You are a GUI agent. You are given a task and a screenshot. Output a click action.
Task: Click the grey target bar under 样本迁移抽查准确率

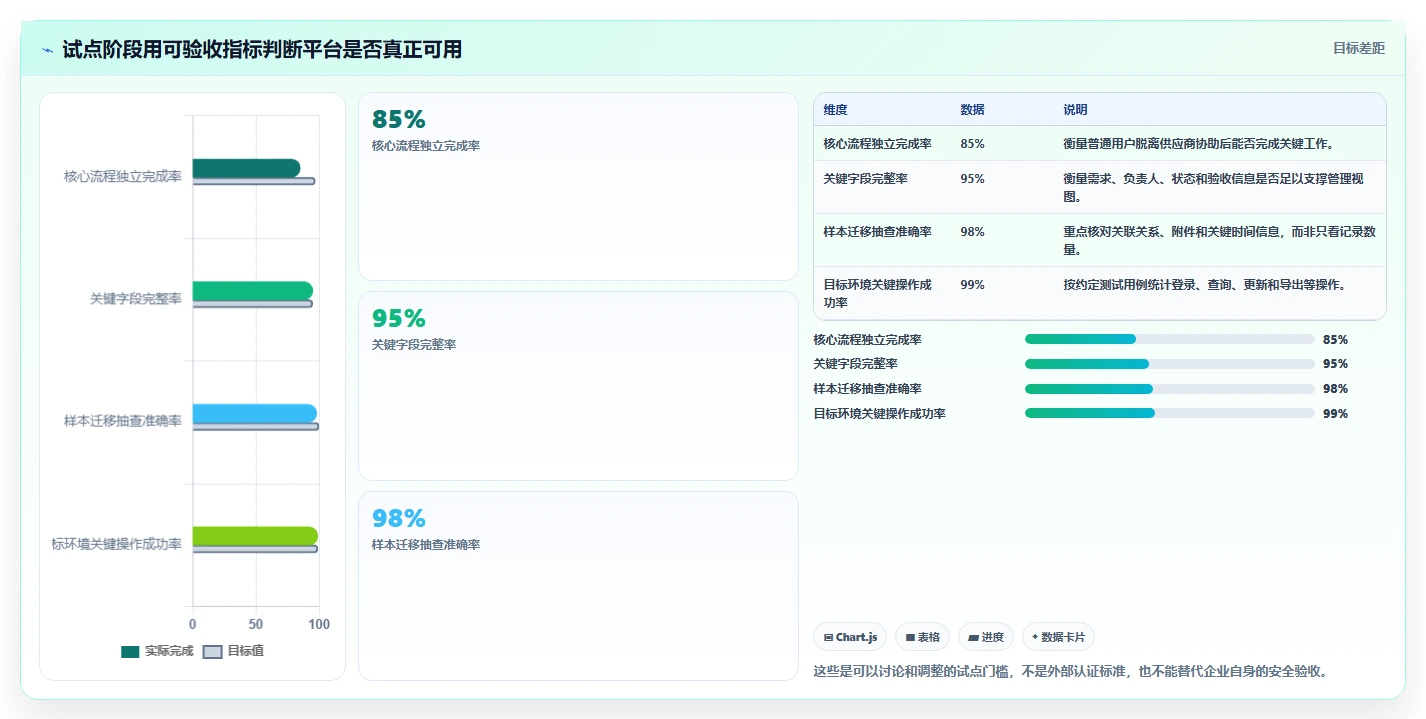pos(256,427)
